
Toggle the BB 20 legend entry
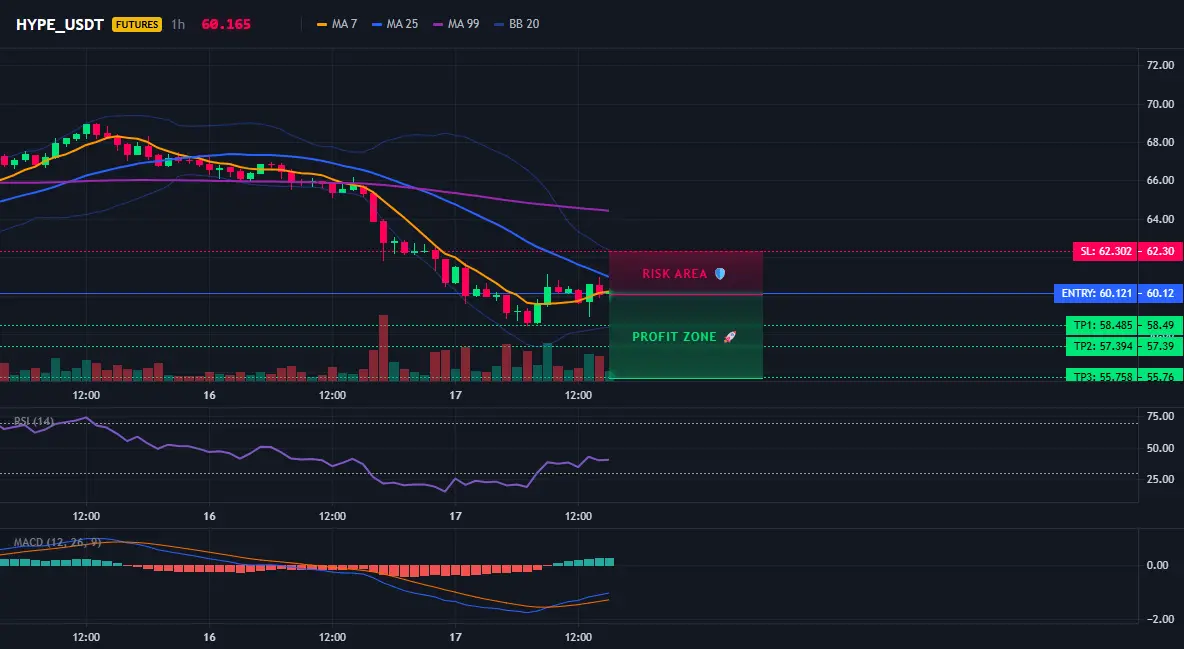point(516,24)
